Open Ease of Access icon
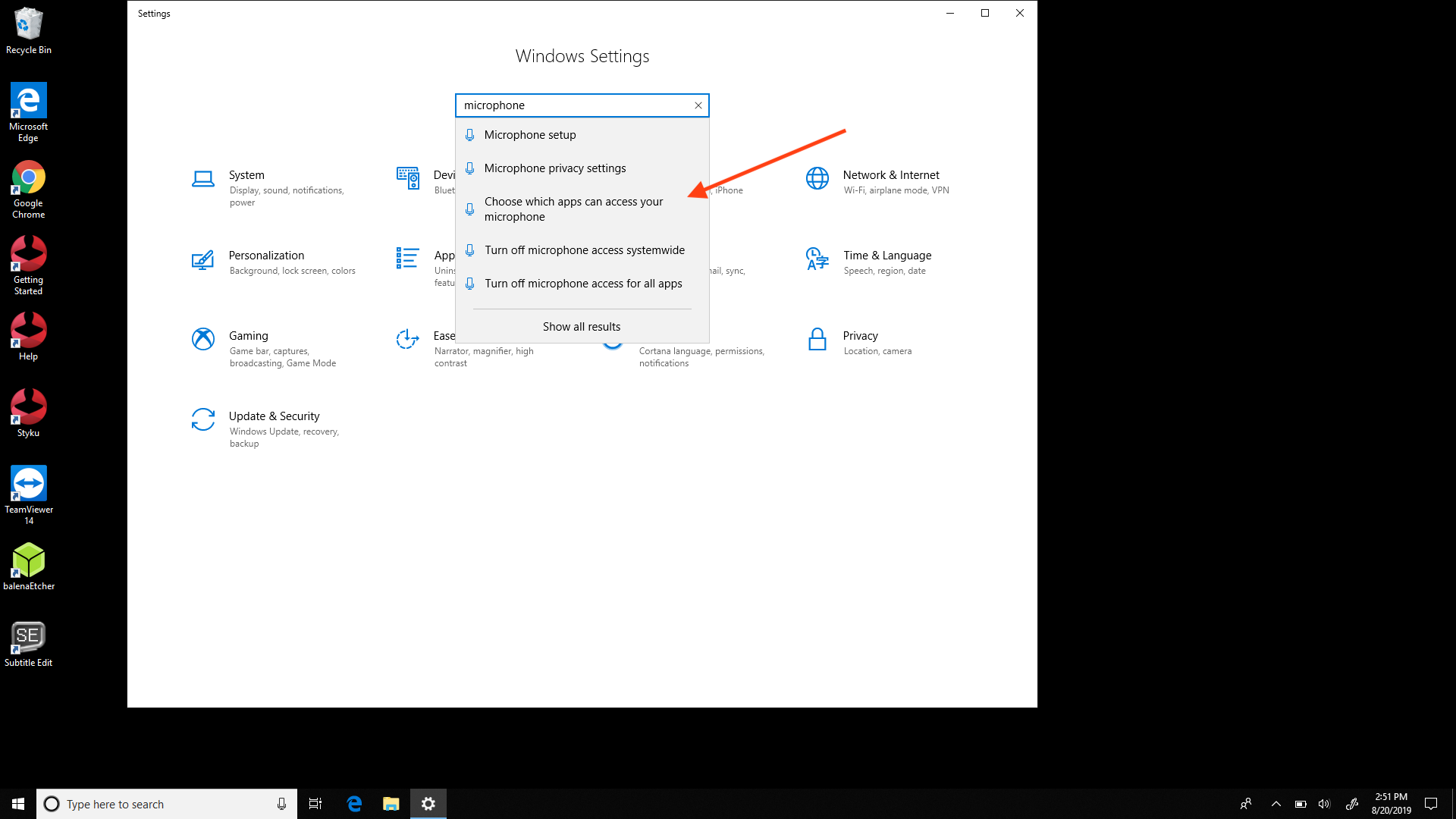 click(x=407, y=339)
